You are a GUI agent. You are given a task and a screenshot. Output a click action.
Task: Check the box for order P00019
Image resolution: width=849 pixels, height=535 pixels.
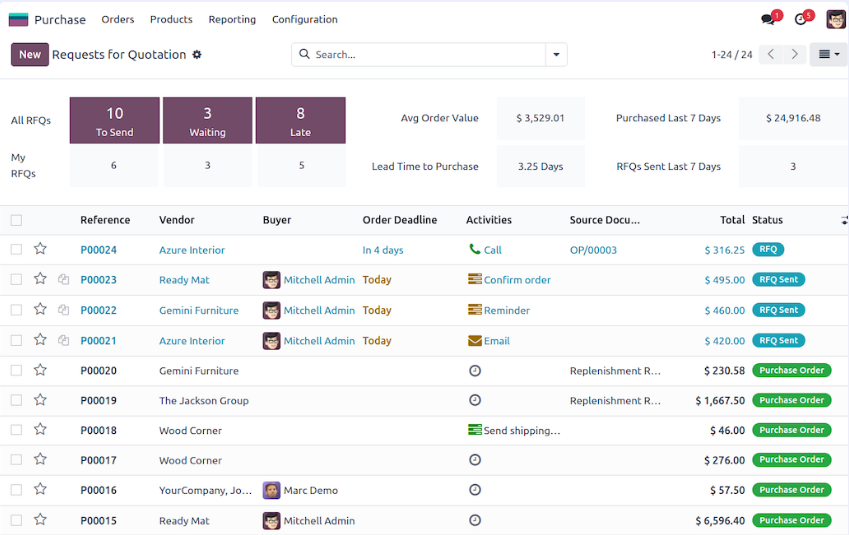click(x=16, y=400)
